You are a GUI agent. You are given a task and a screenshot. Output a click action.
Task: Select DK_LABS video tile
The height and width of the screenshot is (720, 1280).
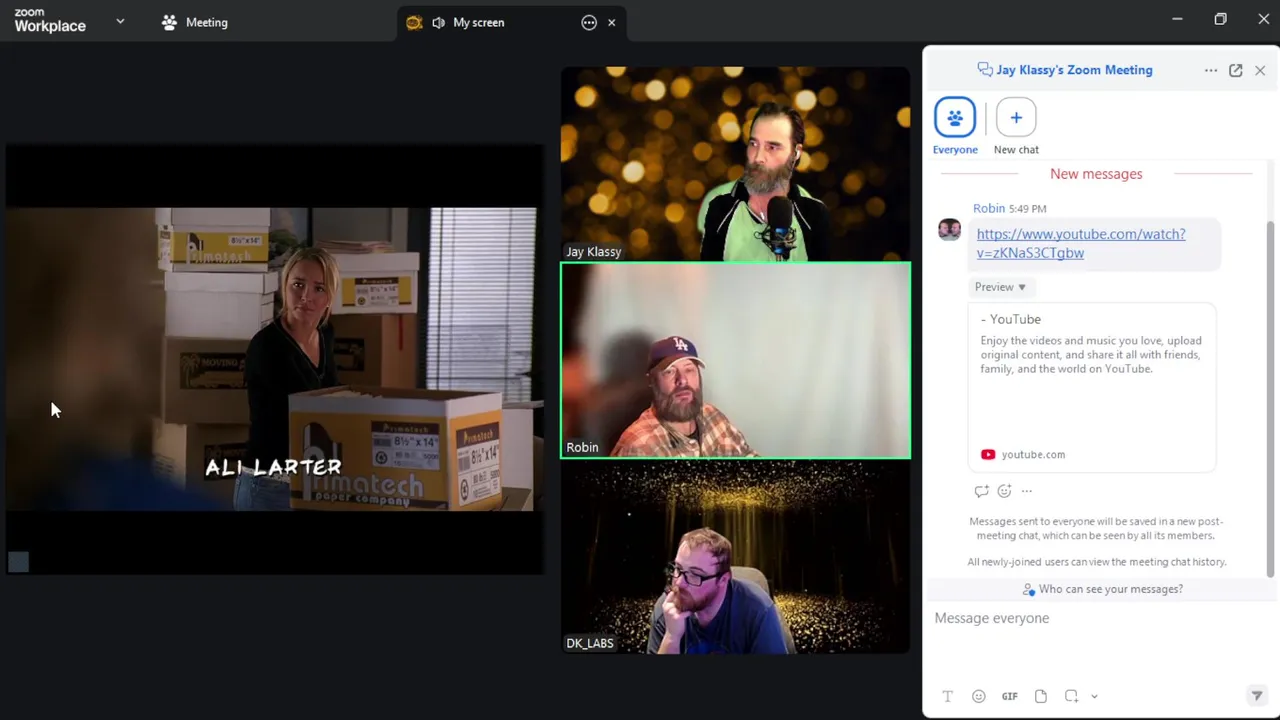(x=735, y=556)
